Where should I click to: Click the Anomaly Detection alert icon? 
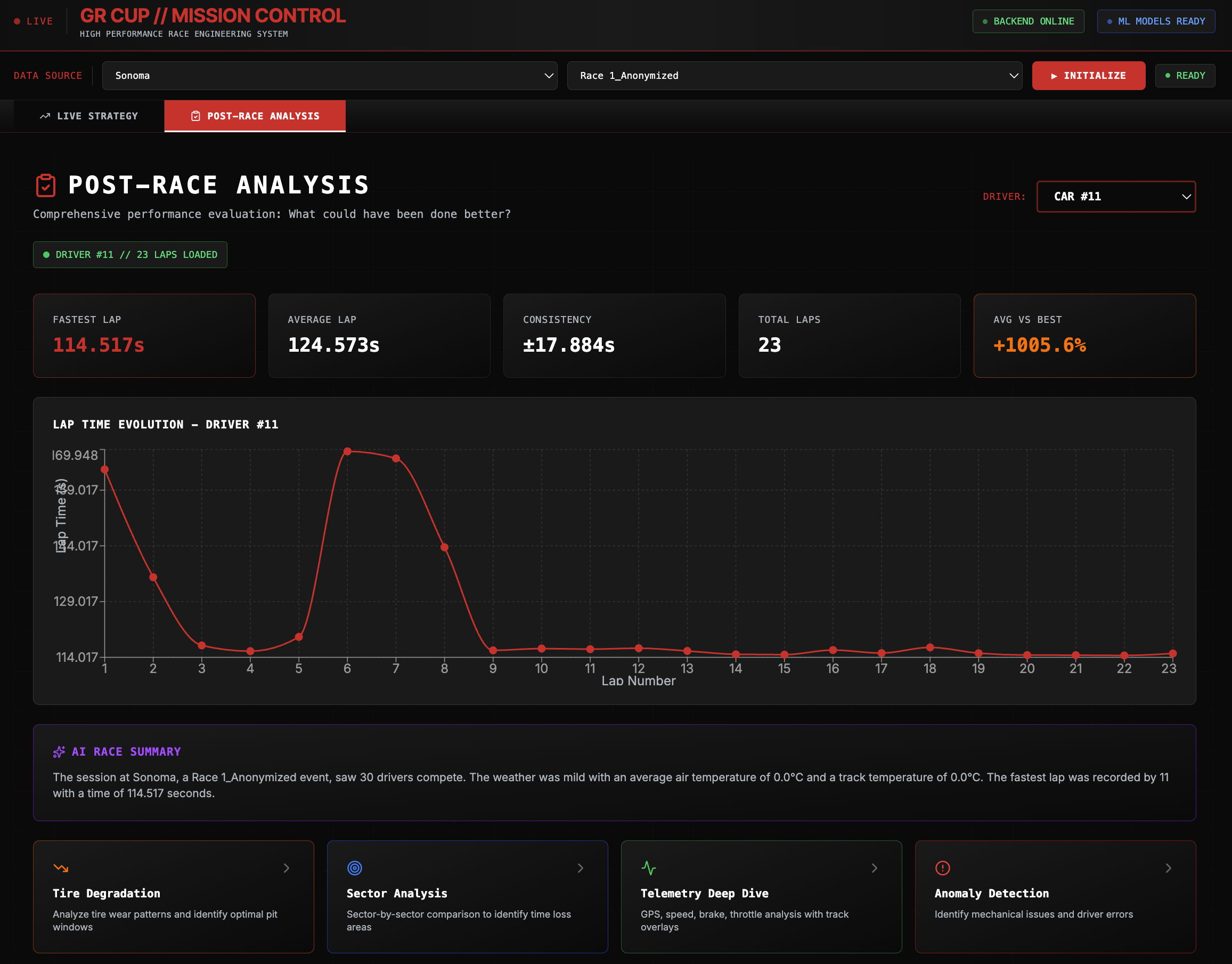[943, 868]
